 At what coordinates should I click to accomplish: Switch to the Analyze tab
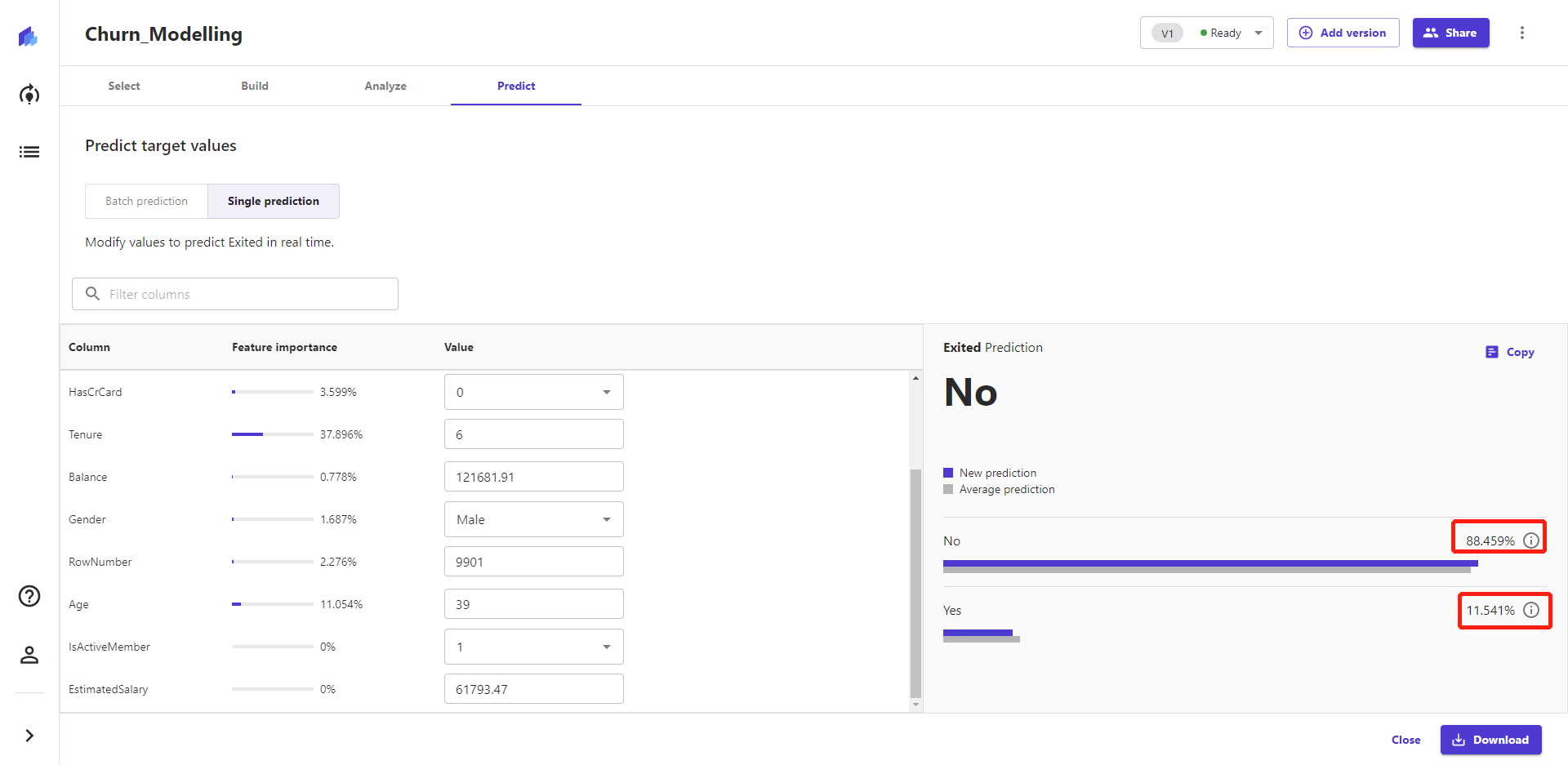(385, 86)
